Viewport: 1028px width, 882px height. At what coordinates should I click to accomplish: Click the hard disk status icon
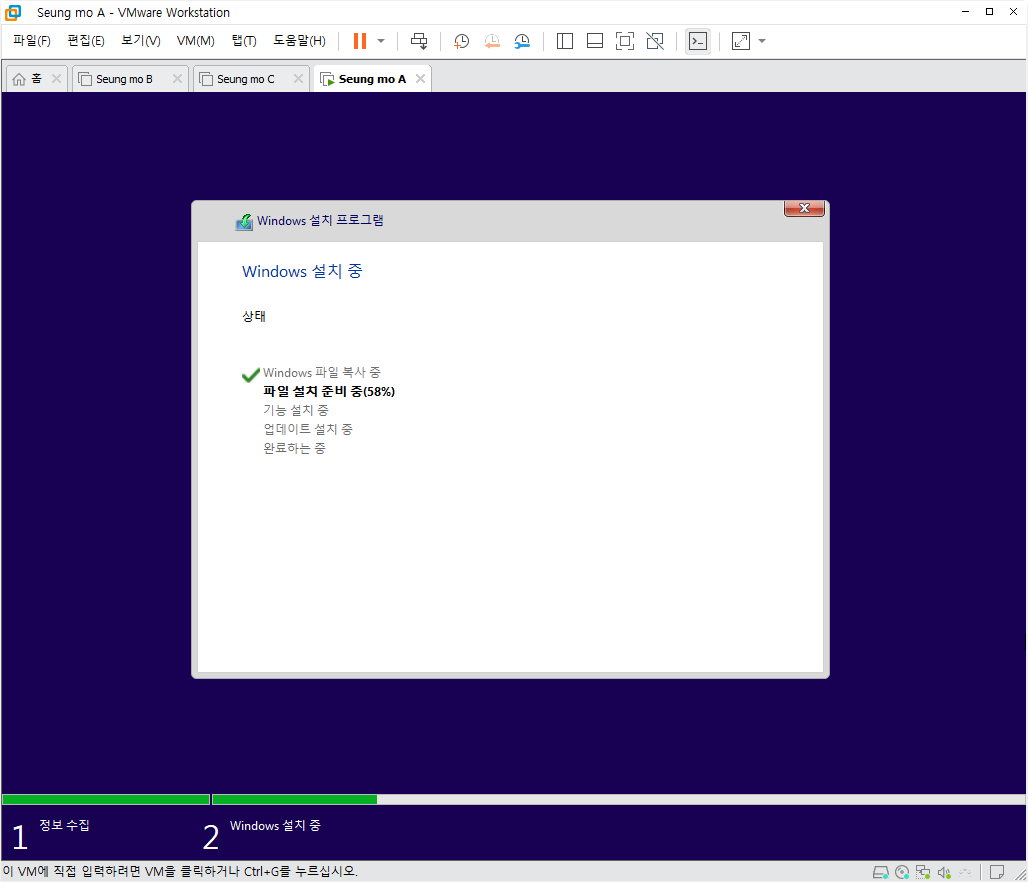click(x=880, y=872)
